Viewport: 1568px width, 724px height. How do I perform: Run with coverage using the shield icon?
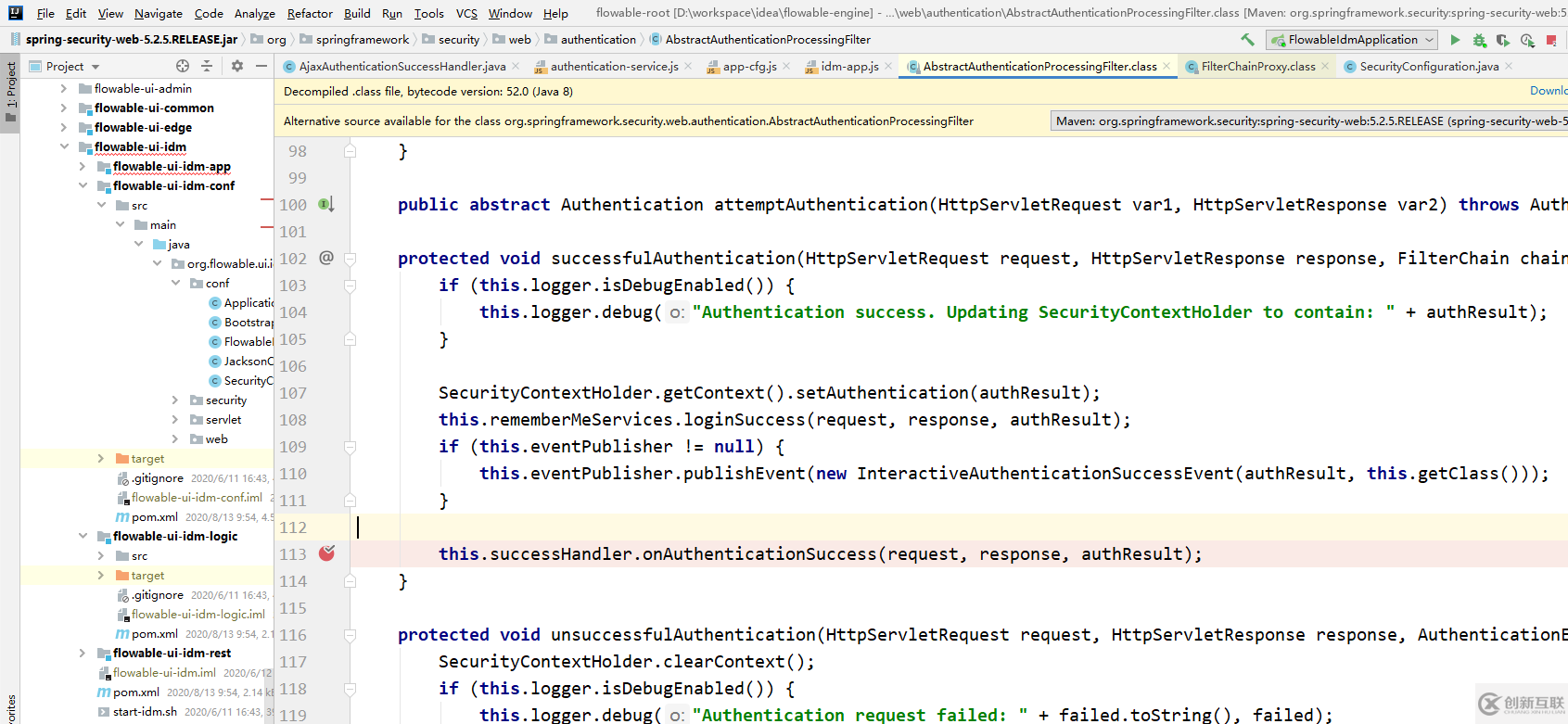click(x=1503, y=40)
